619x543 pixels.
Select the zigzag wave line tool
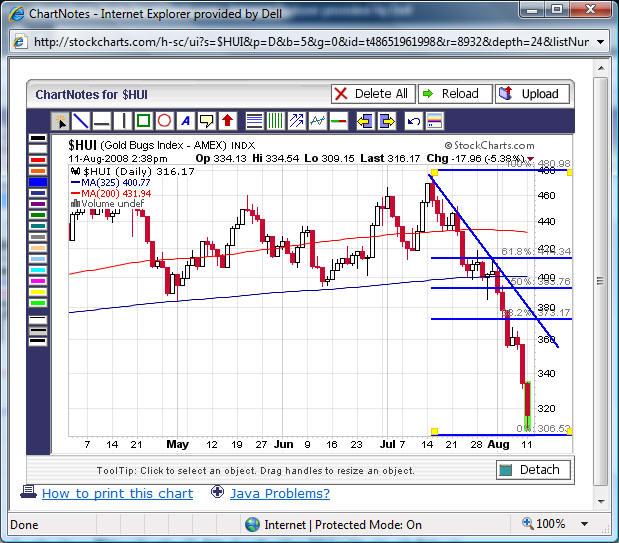317,121
